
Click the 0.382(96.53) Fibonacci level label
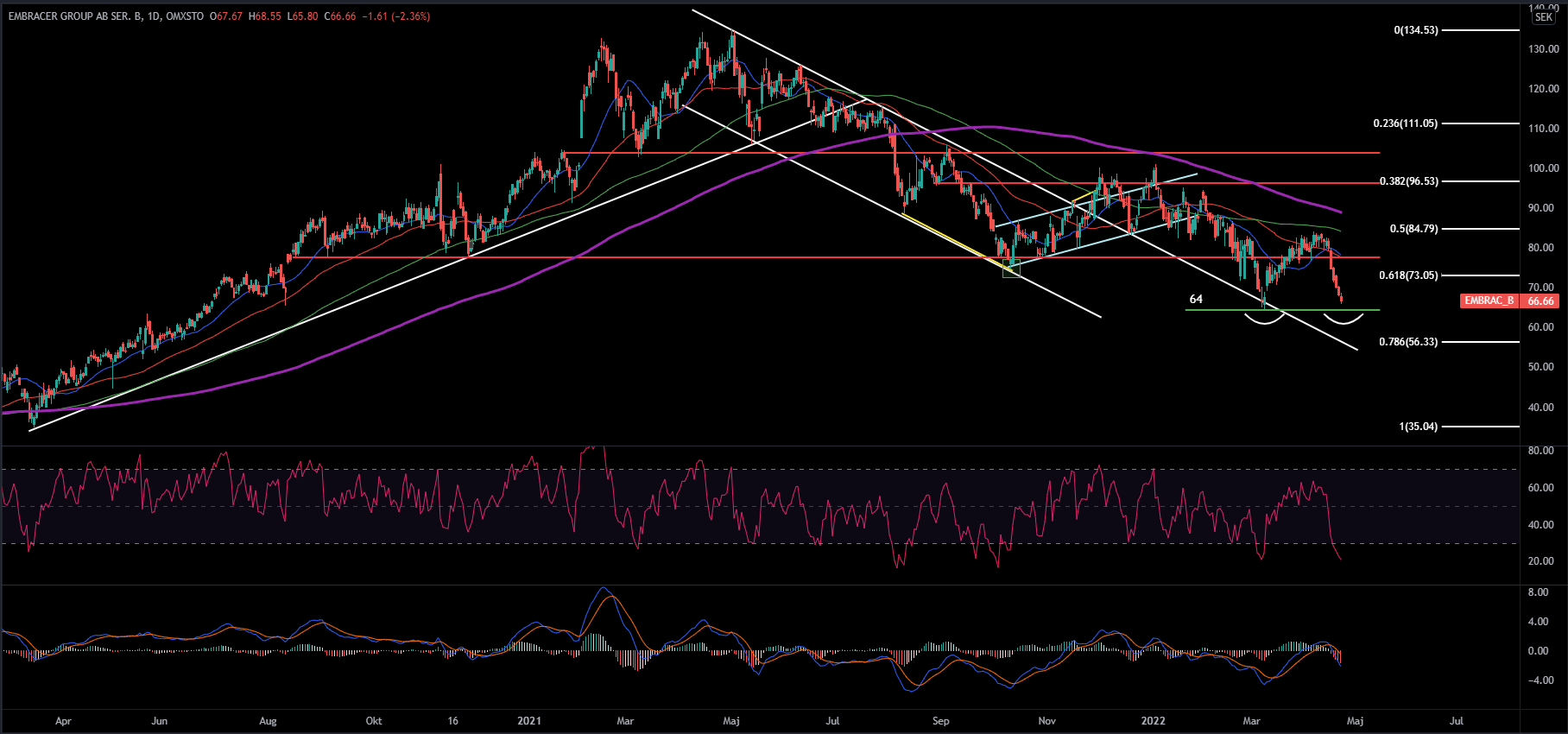coord(1408,181)
